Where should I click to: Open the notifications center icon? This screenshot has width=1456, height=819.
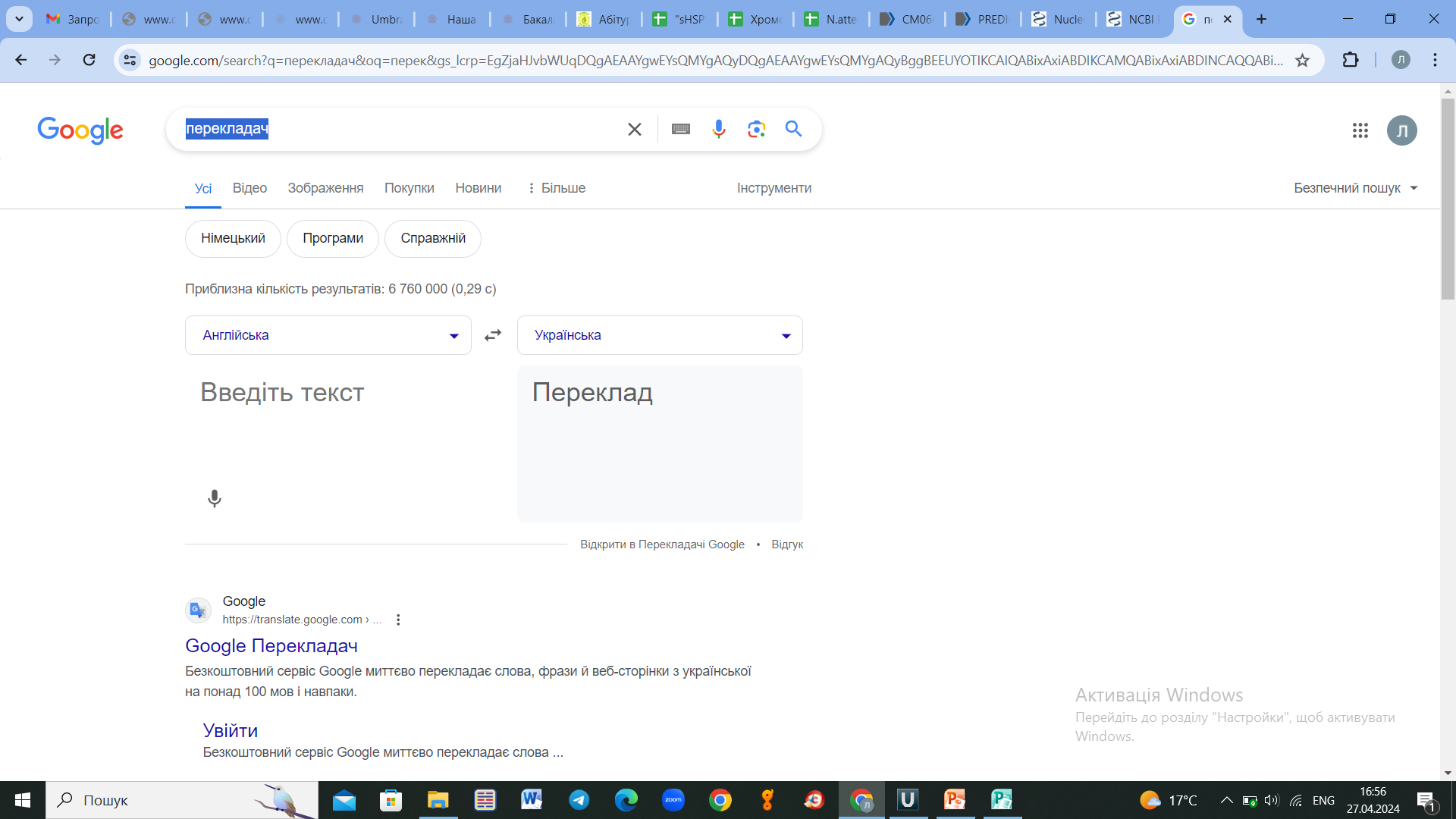(x=1426, y=801)
